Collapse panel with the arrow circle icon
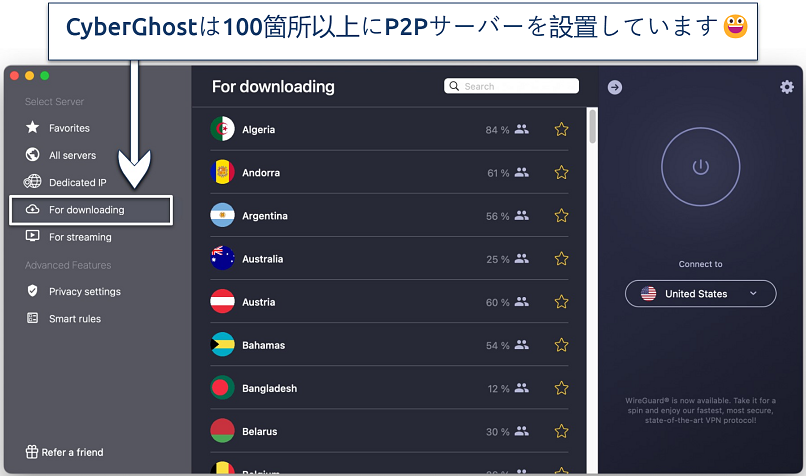This screenshot has width=806, height=476. point(615,87)
